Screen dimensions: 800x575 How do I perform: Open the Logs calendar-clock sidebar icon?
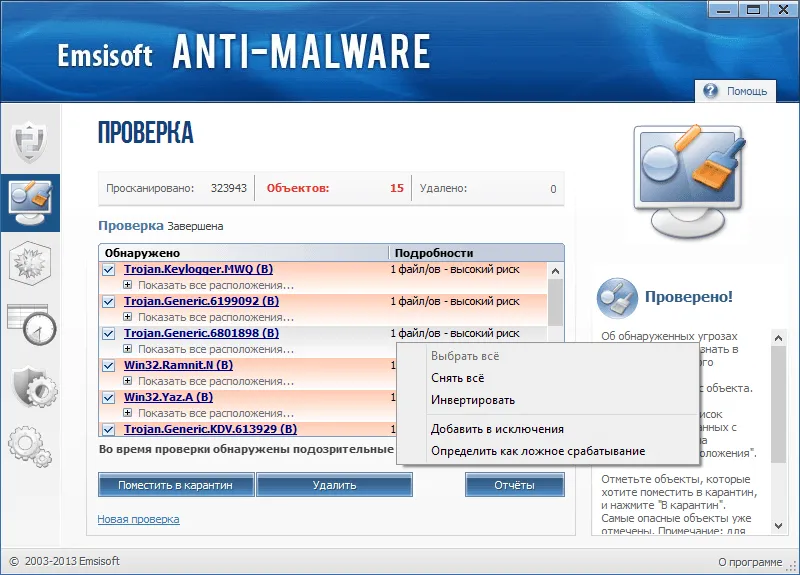coord(31,324)
